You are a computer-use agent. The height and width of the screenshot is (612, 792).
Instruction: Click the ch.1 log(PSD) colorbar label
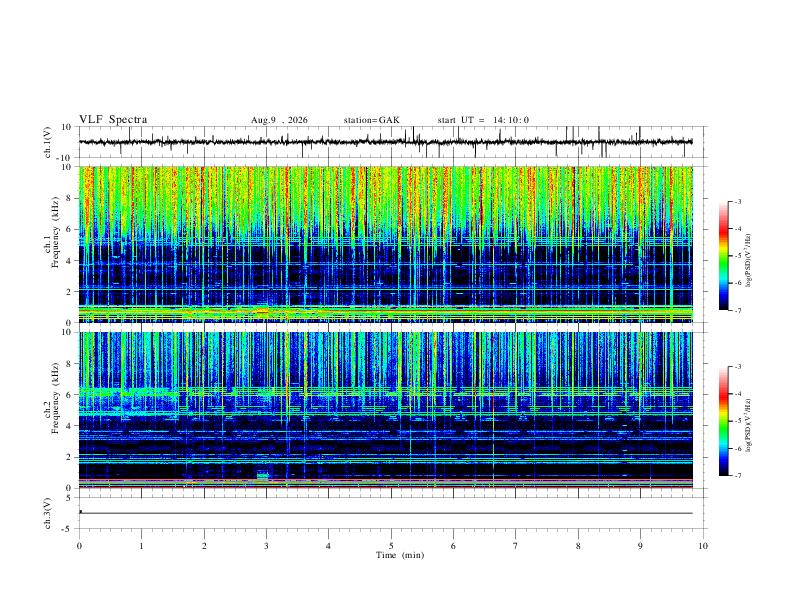click(x=748, y=260)
